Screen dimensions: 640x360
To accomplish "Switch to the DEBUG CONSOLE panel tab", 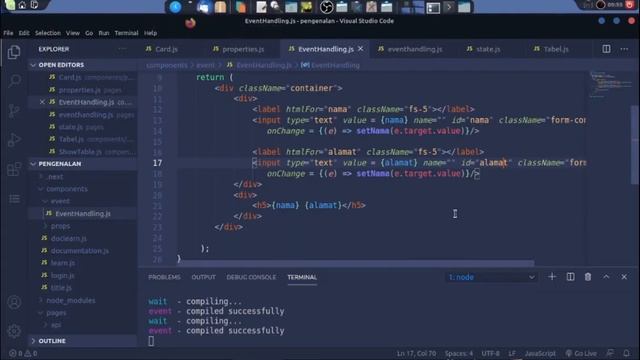I will [x=251, y=277].
